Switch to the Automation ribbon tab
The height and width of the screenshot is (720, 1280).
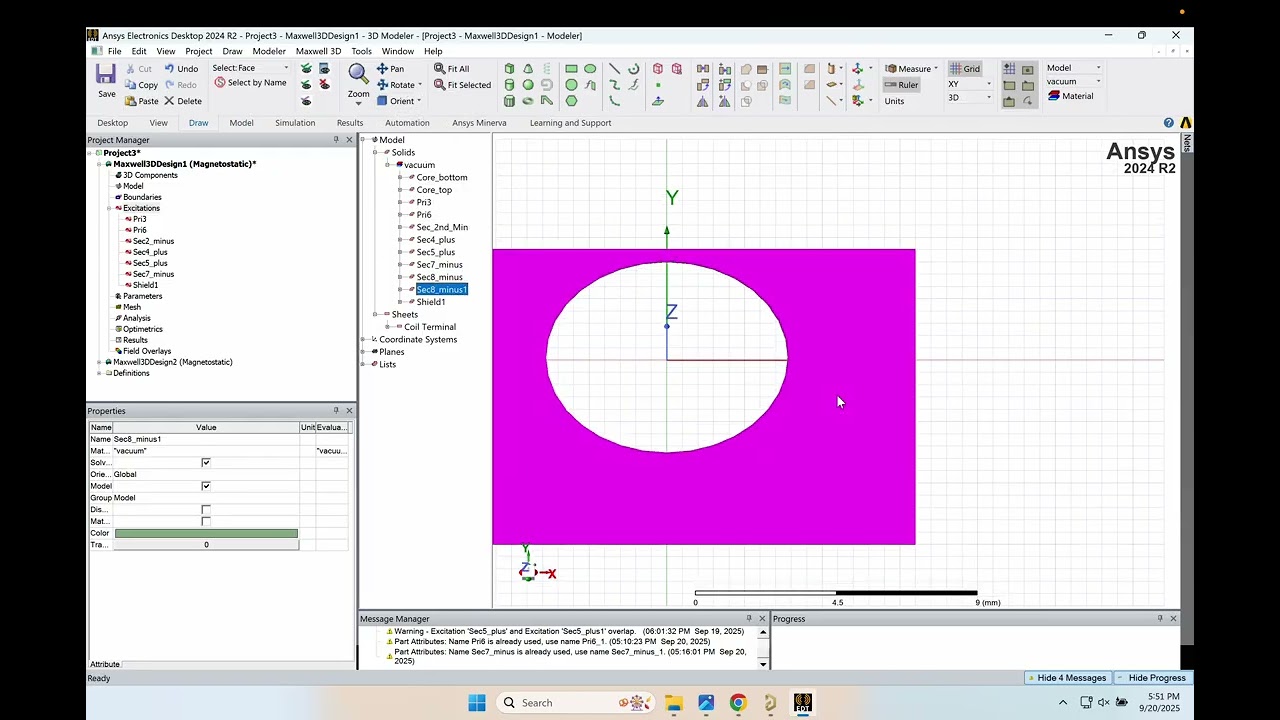407,123
